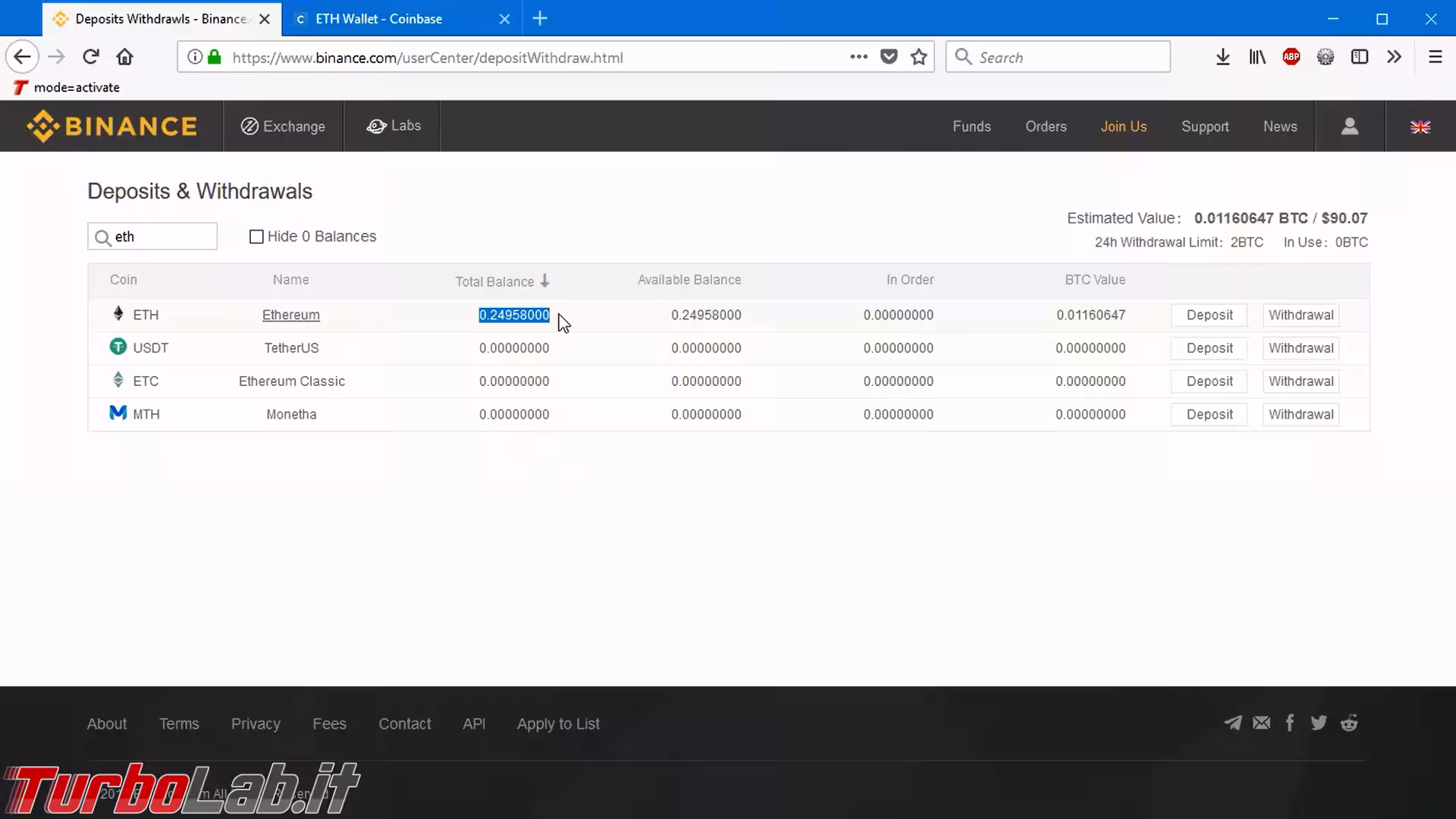Open the user account profile icon
Image resolution: width=1456 pixels, height=819 pixels.
(x=1349, y=126)
